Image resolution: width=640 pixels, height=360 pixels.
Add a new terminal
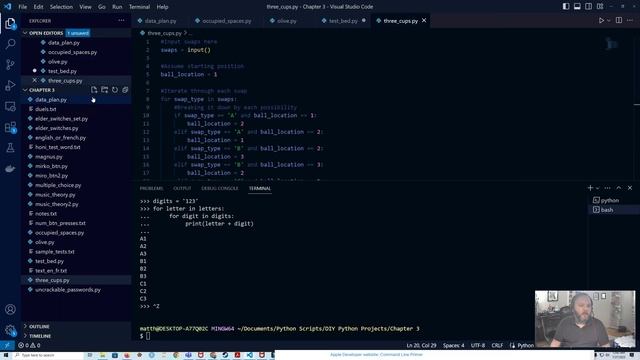coord(590,188)
